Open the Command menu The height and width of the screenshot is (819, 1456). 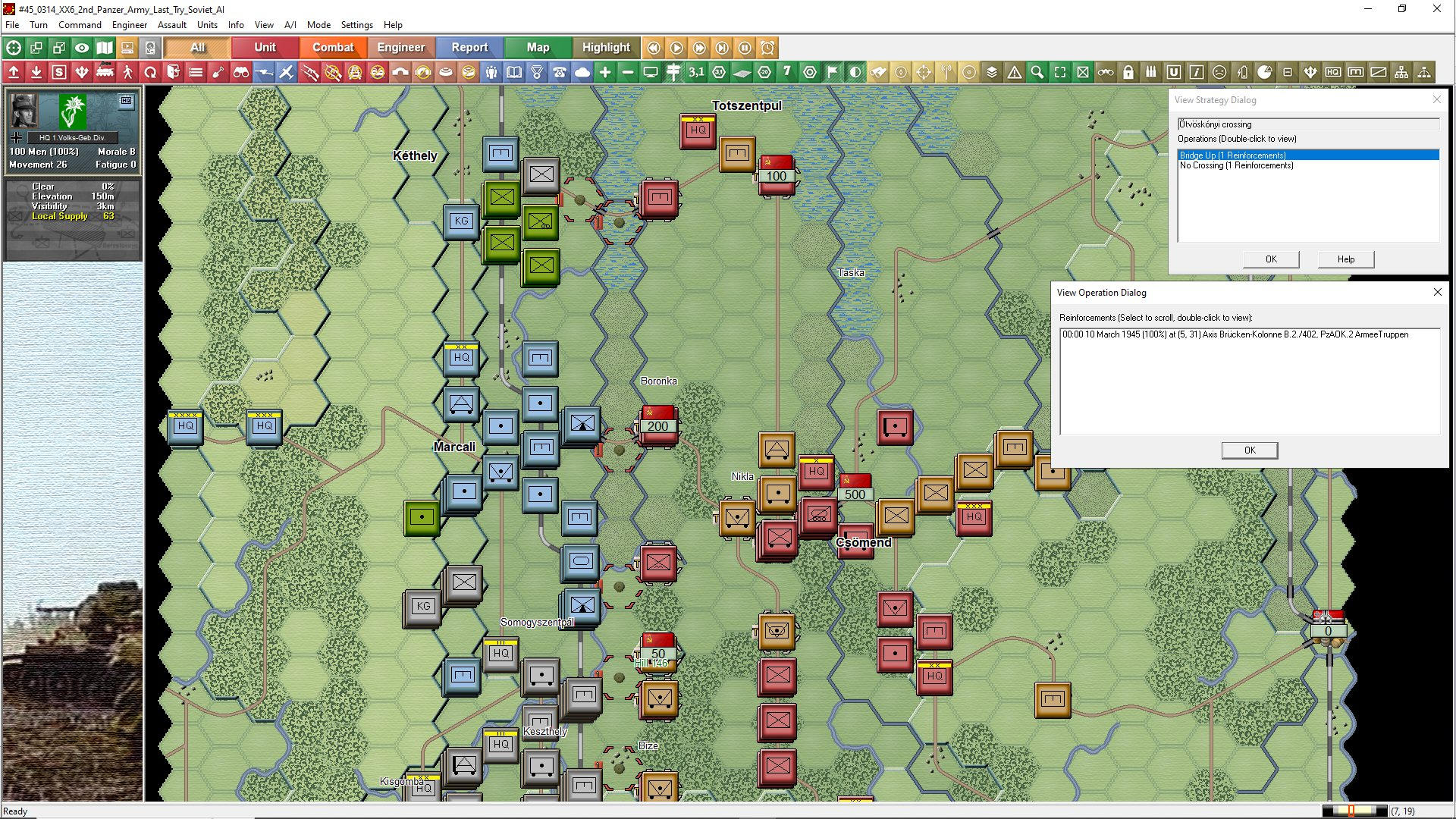click(x=79, y=24)
